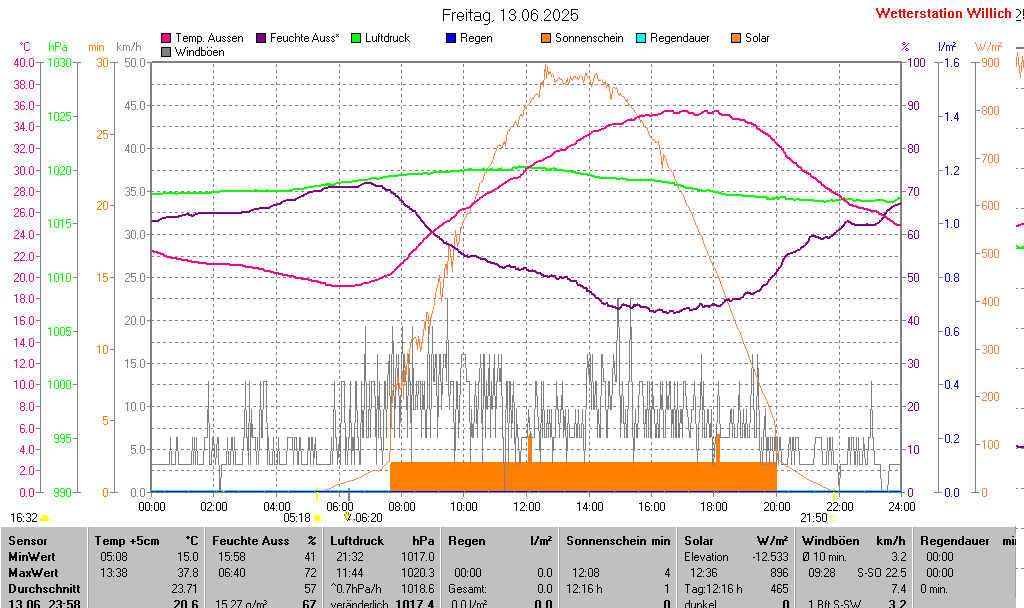Click the 1030 top pressure axis value

pos(59,63)
